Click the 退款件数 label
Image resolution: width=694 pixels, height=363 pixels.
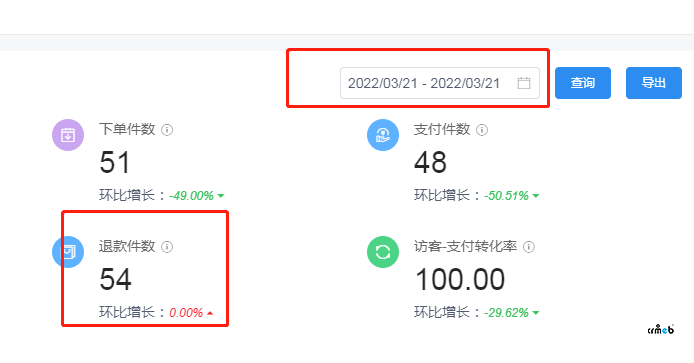pyautogui.click(x=127, y=246)
